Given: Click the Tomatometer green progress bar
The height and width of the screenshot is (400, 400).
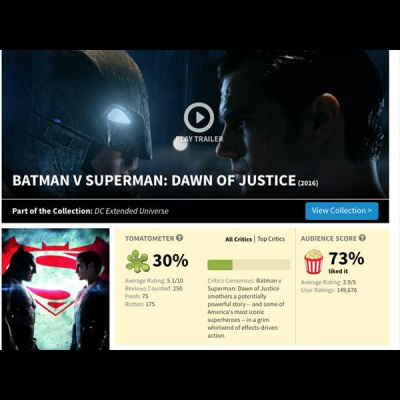Looking at the screenshot, I should (x=248, y=265).
